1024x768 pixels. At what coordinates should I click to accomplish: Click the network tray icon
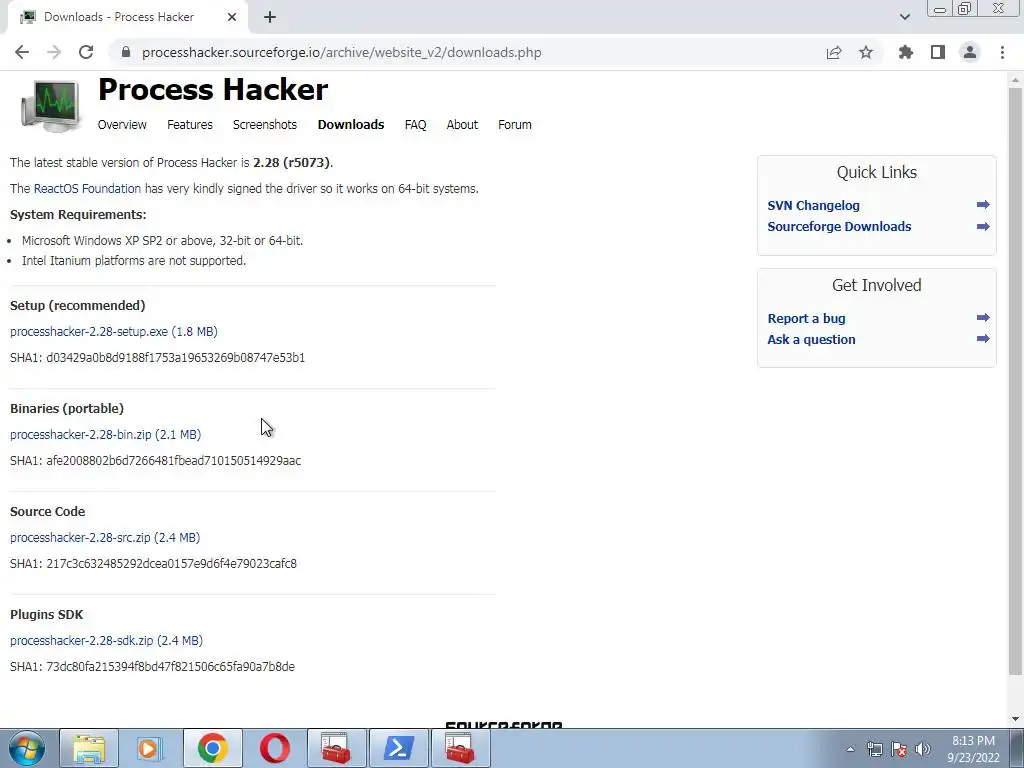coord(874,749)
